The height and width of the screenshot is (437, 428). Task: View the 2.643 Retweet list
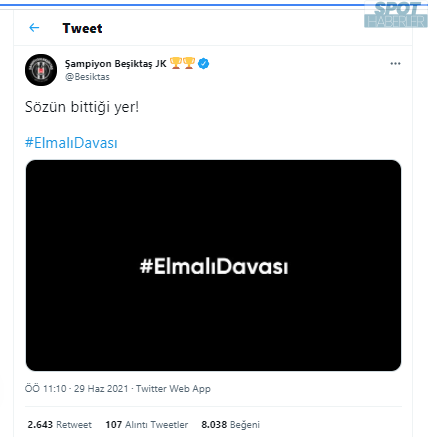pos(59,425)
